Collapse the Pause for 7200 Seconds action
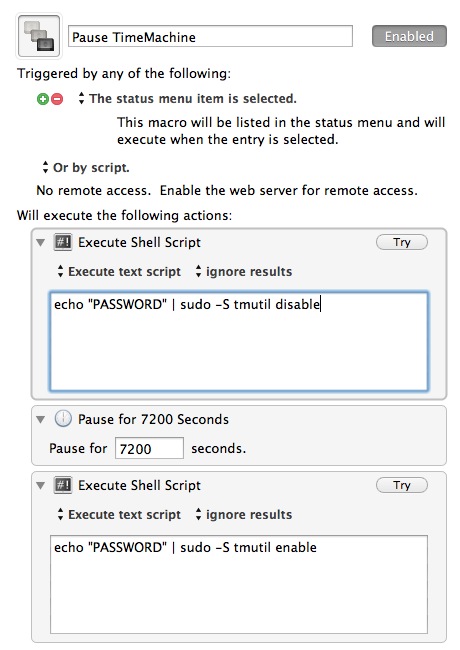 41,420
